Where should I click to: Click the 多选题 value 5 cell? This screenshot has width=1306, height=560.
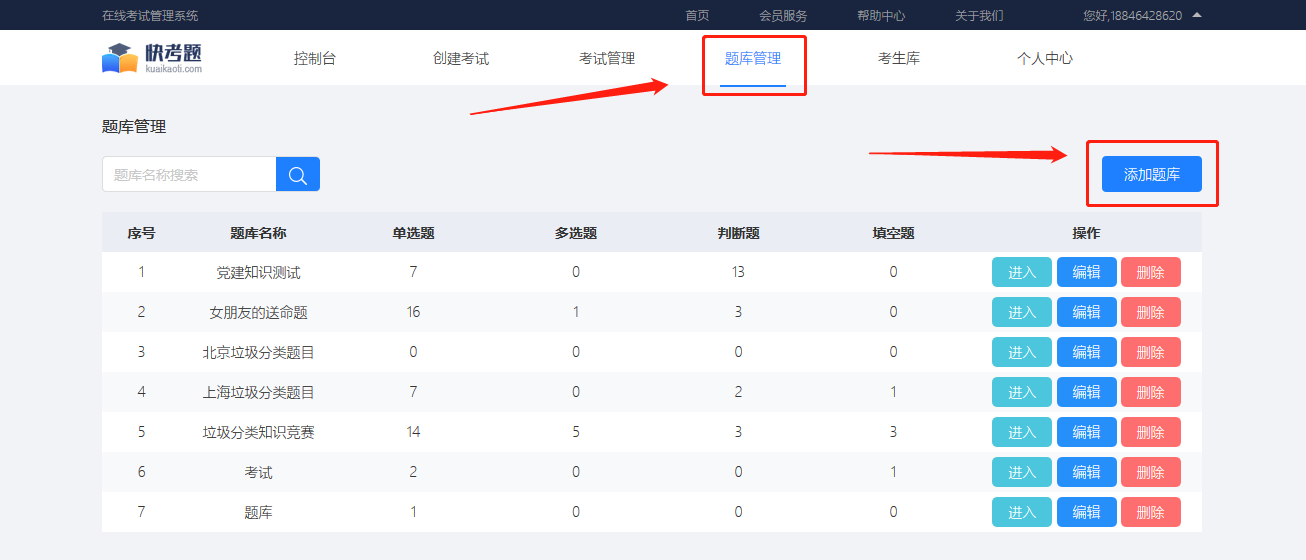576,432
